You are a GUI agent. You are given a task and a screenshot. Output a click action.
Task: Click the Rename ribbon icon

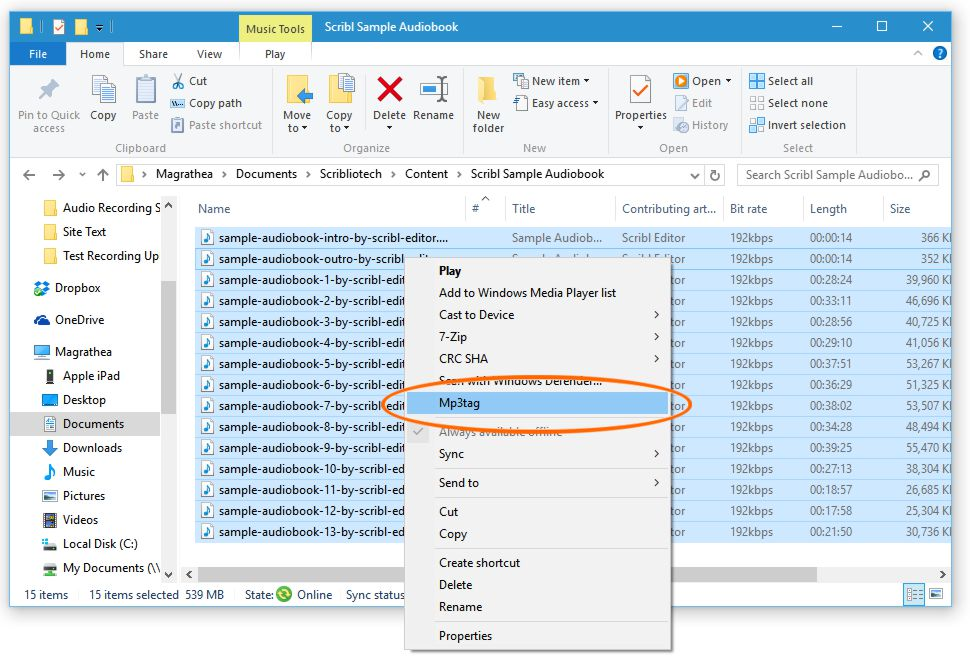coord(434,89)
